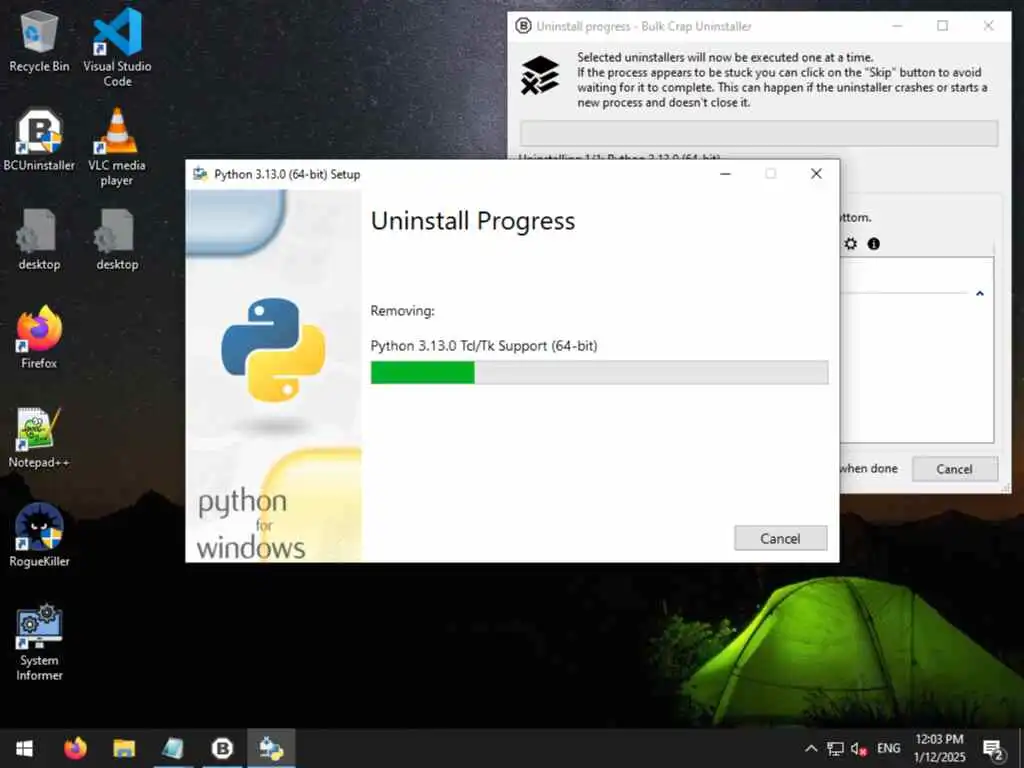Open the notification center icon

click(x=993, y=749)
